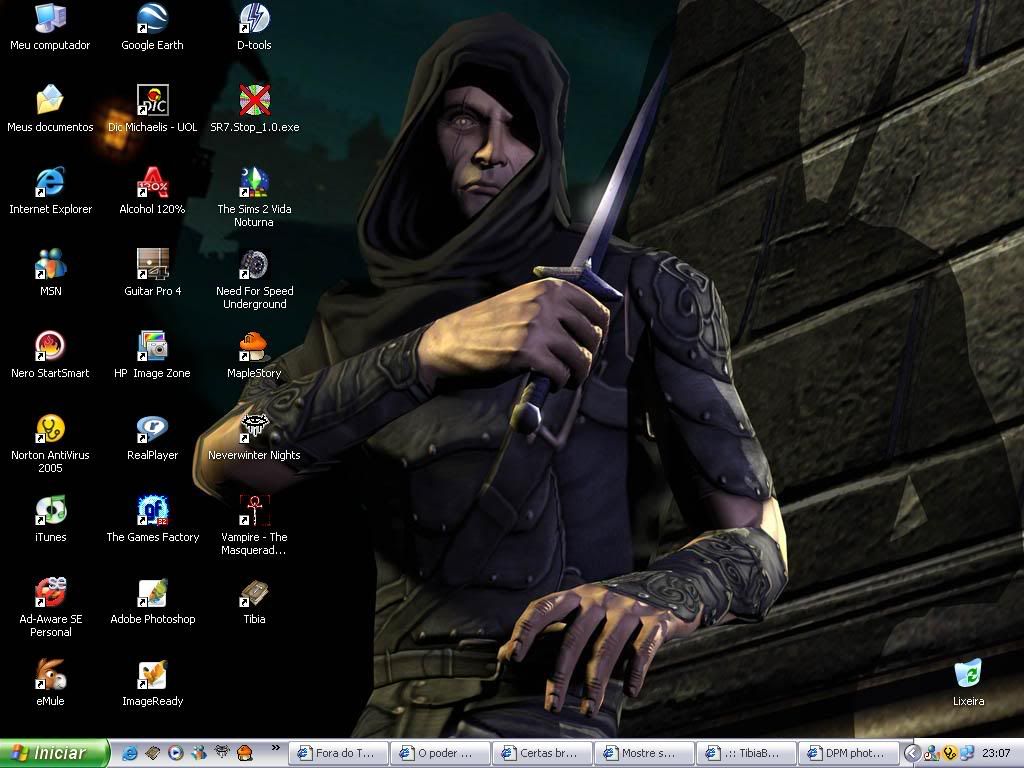Switch to the "Certas br..." taskbar window
The image size is (1024, 768).
coord(543,754)
